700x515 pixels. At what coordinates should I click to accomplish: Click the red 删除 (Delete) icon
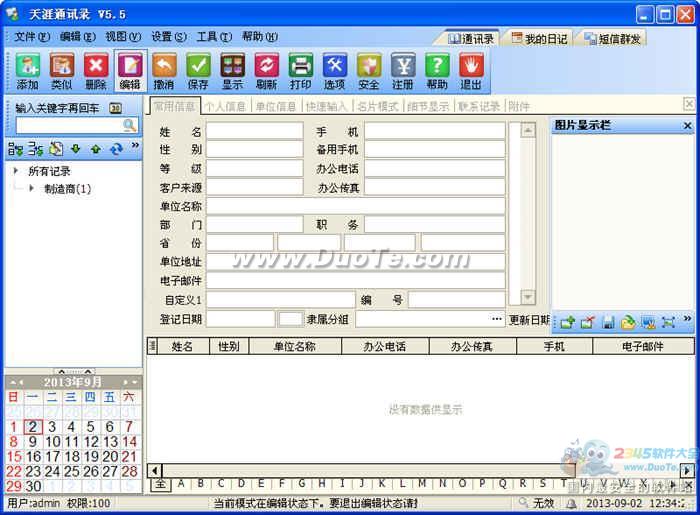[x=96, y=71]
